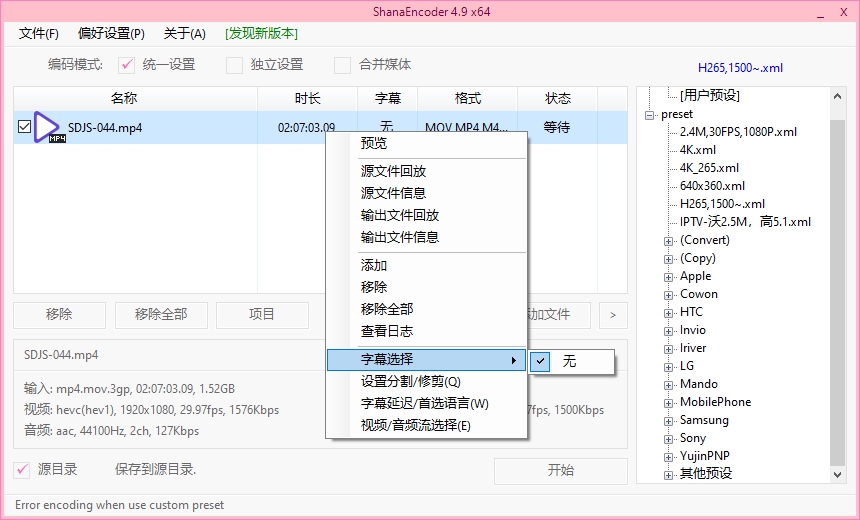
Task: Choose 源文件信息 in context menu
Action: pyautogui.click(x=426, y=193)
